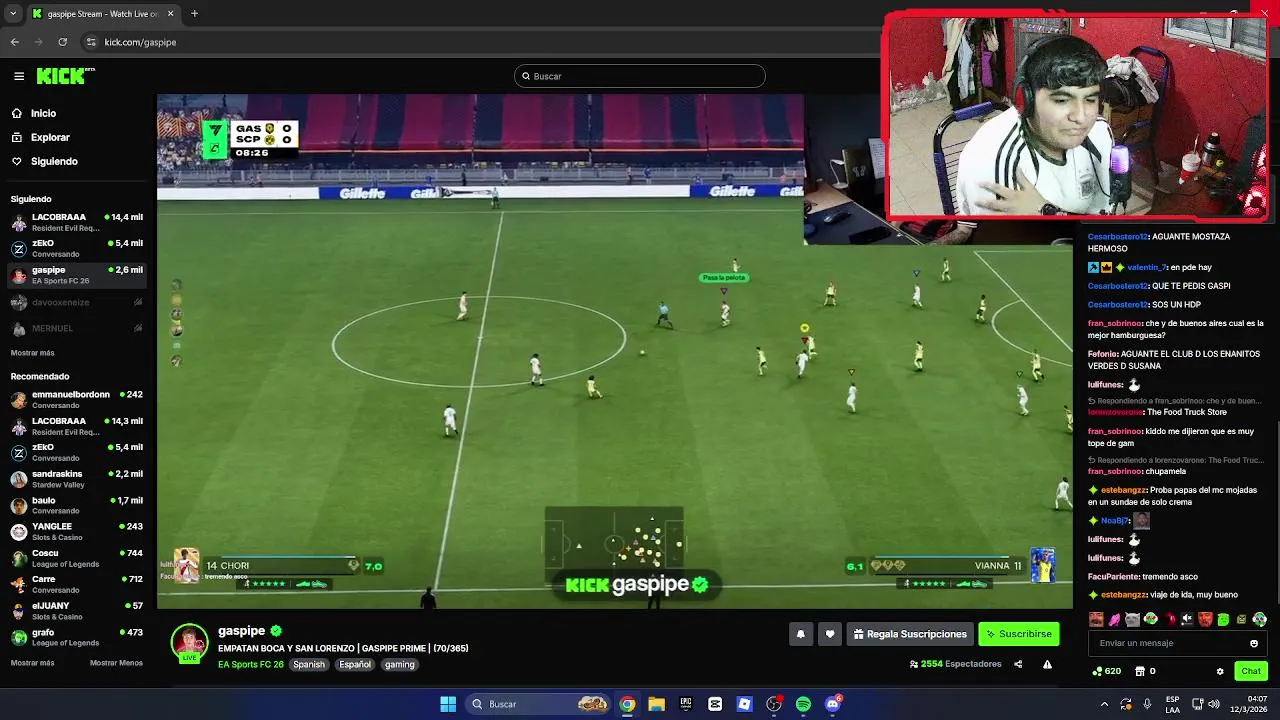Image resolution: width=1280 pixels, height=720 pixels.
Task: Open LACOBRAAA channel under Siguiendo
Action: 77,222
